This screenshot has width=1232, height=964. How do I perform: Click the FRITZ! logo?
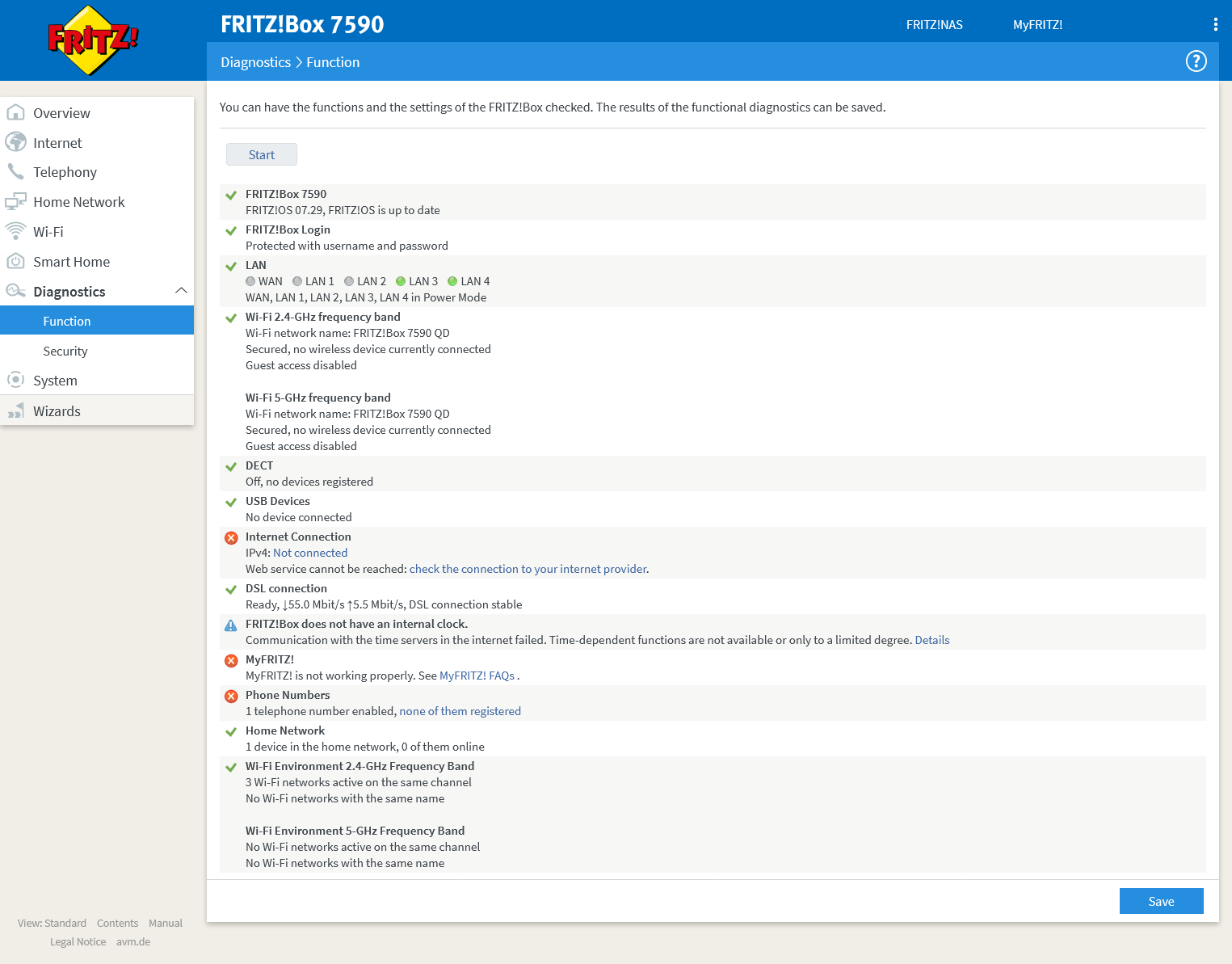93,40
